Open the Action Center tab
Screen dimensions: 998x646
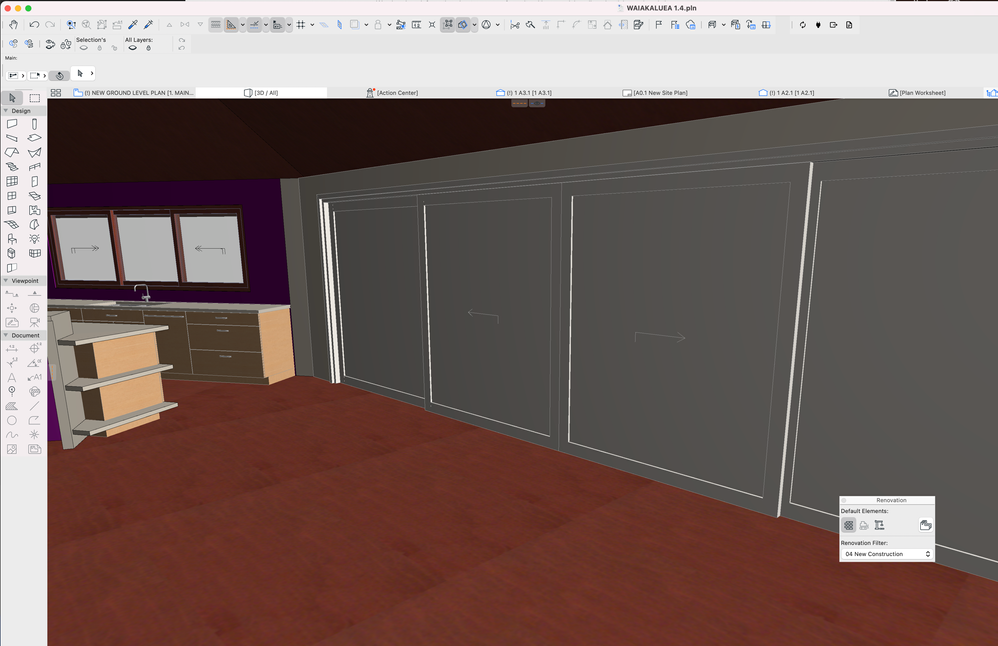click(x=392, y=93)
